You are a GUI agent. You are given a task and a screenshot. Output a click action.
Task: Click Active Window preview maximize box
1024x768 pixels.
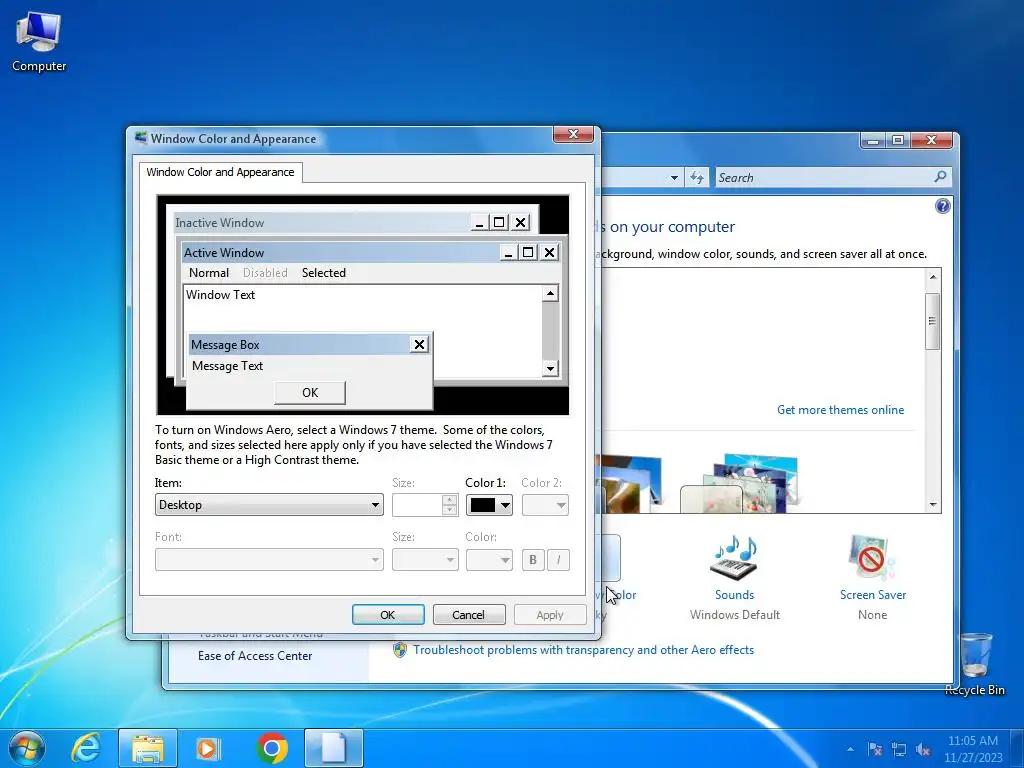point(528,252)
